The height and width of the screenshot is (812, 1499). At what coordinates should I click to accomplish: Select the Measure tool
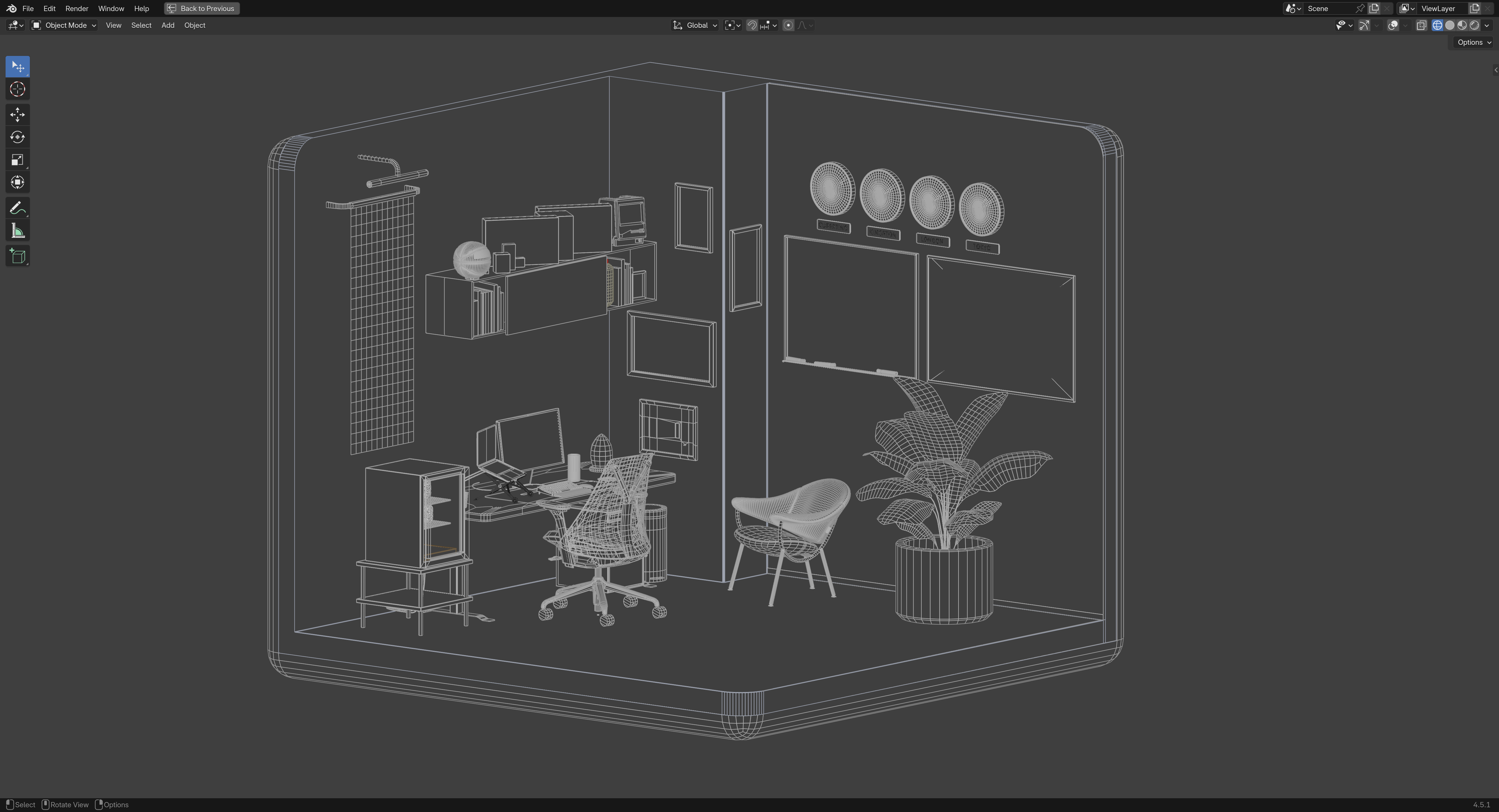pyautogui.click(x=18, y=231)
